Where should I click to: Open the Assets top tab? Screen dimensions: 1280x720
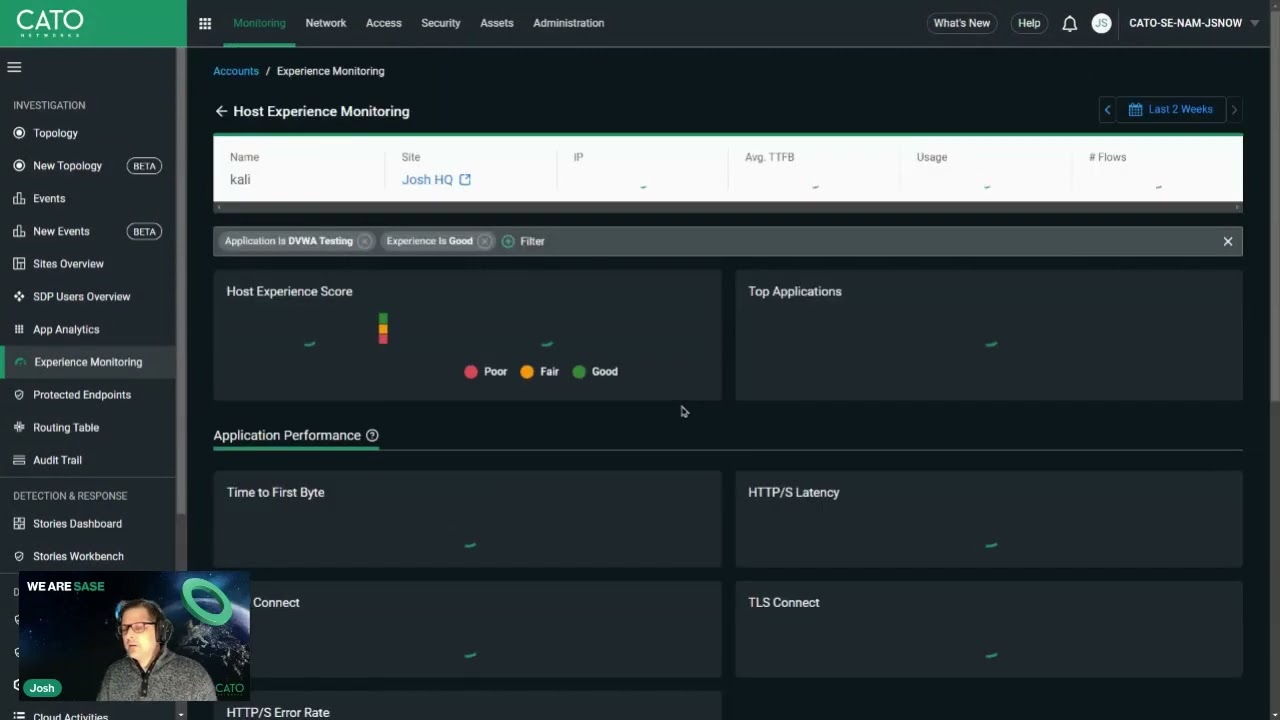pos(497,23)
